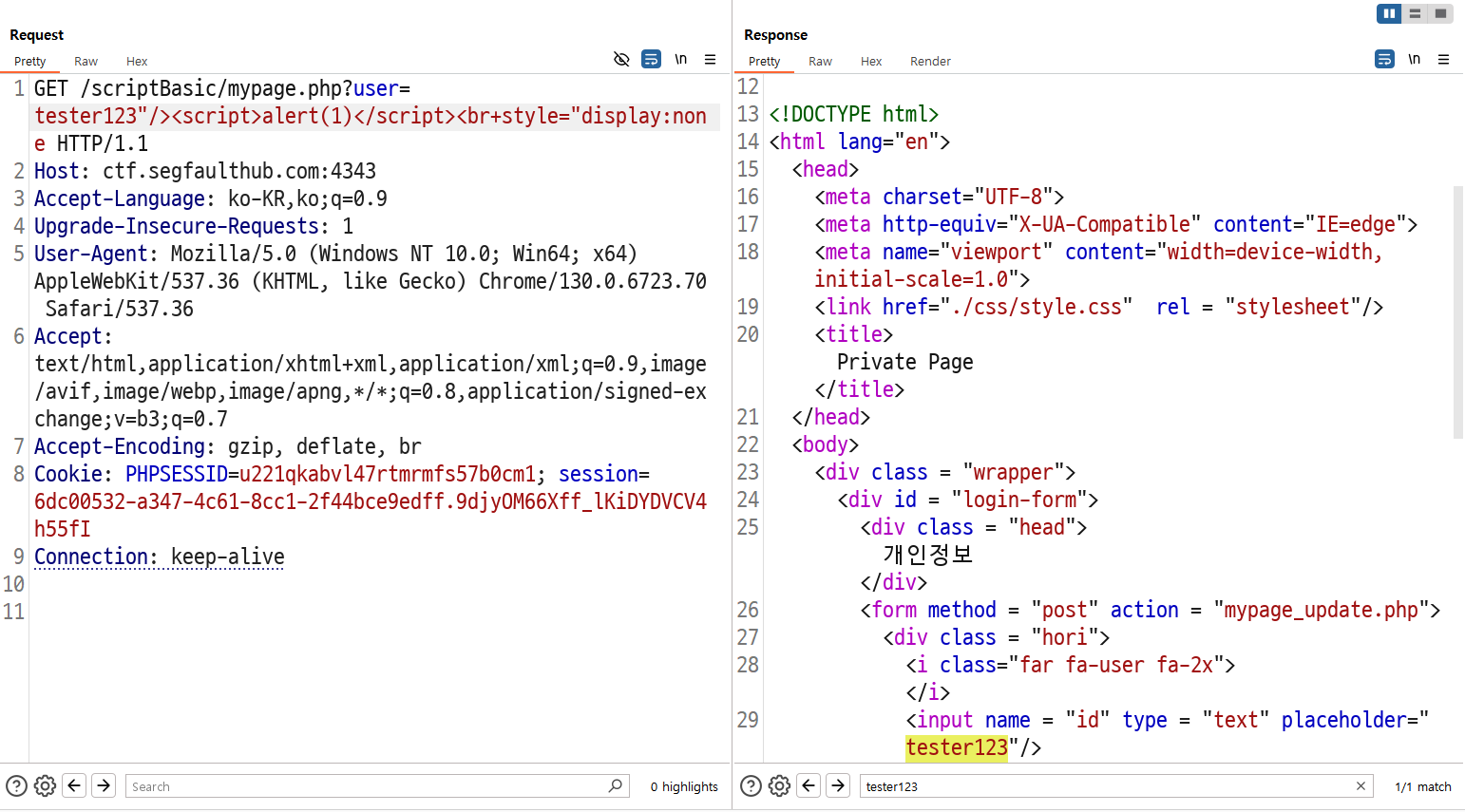Viewport: 1465px width, 812px height.
Task: Go to next match in Request search
Action: (104, 785)
